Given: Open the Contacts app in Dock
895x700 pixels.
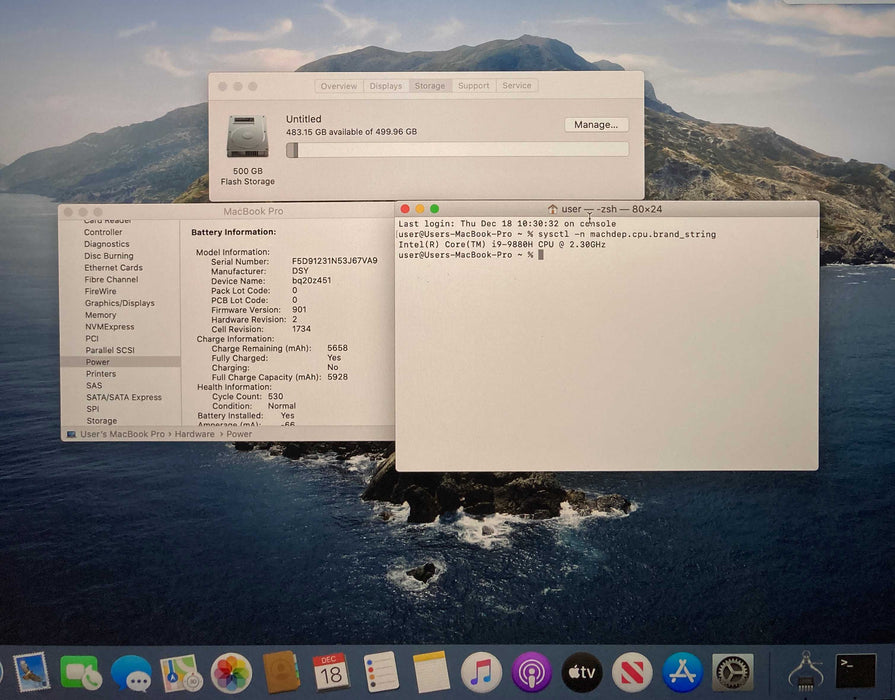Looking at the screenshot, I should pos(281,672).
